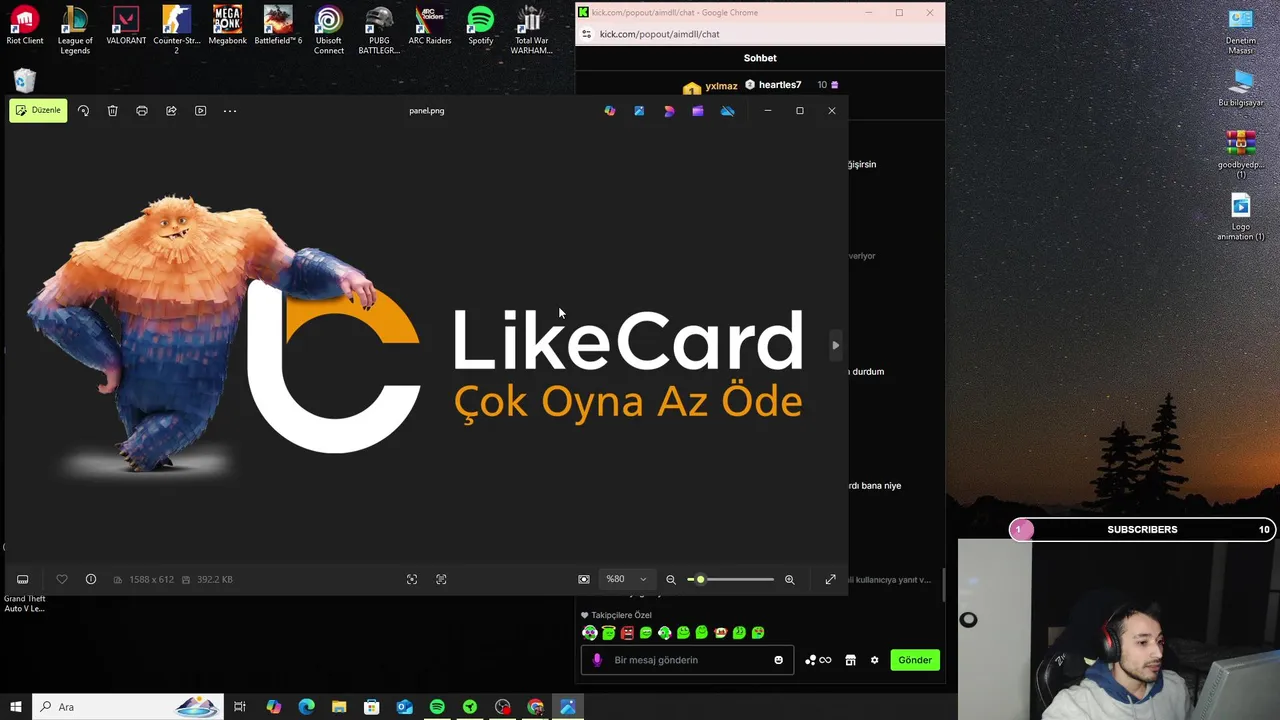Toggle the filmstrip icon in Photos bottom bar

click(x=22, y=579)
